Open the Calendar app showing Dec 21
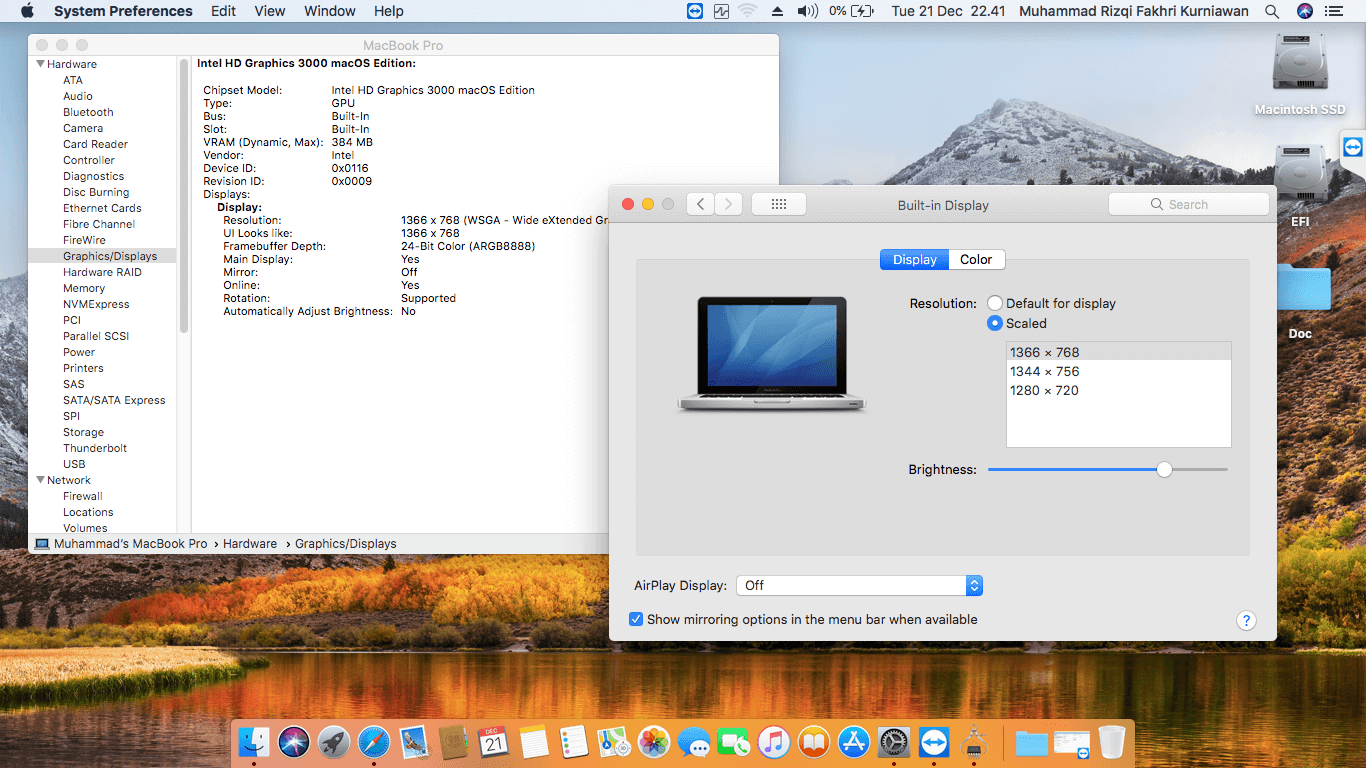This screenshot has width=1366, height=768. pyautogui.click(x=493, y=743)
